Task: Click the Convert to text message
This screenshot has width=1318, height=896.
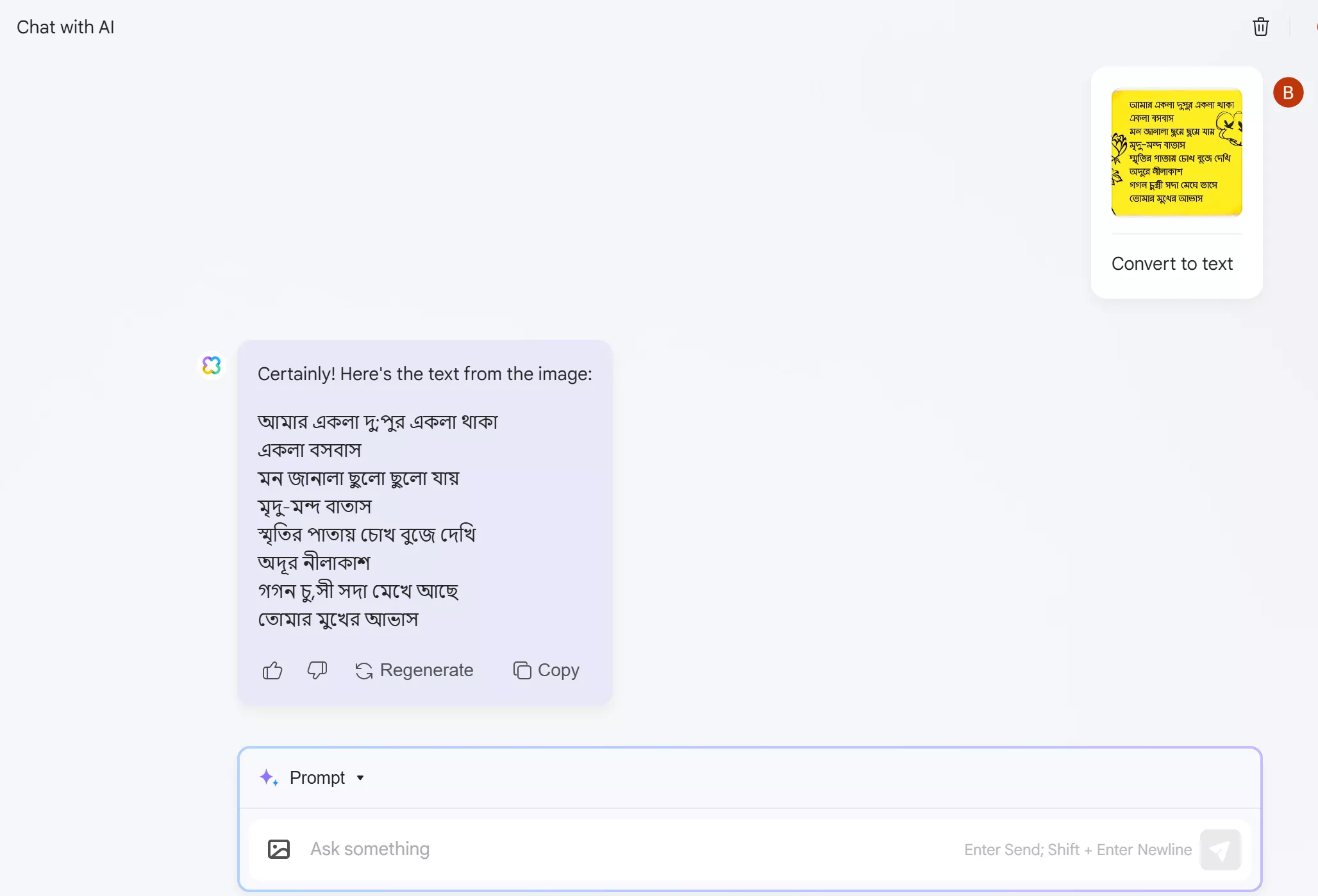Action: coord(1172,264)
